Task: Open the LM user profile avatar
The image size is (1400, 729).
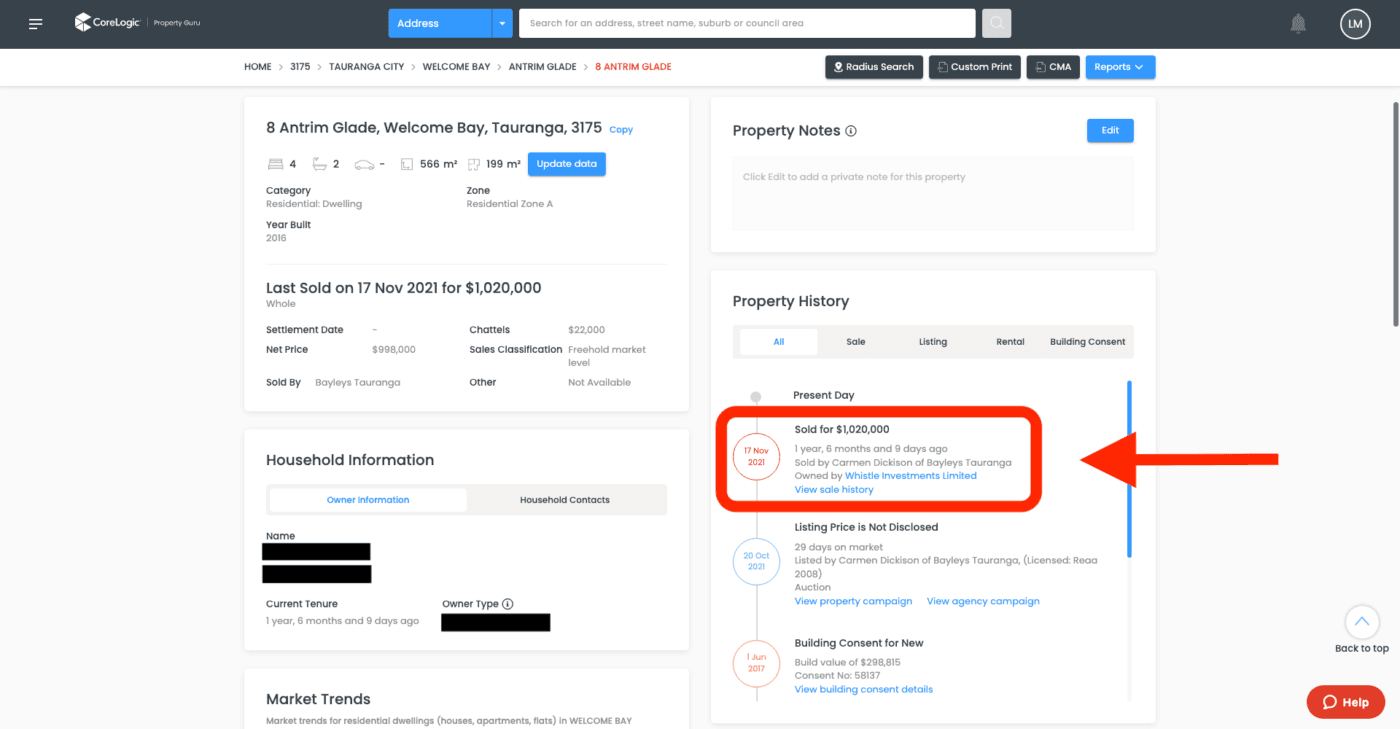Action: [1355, 23]
